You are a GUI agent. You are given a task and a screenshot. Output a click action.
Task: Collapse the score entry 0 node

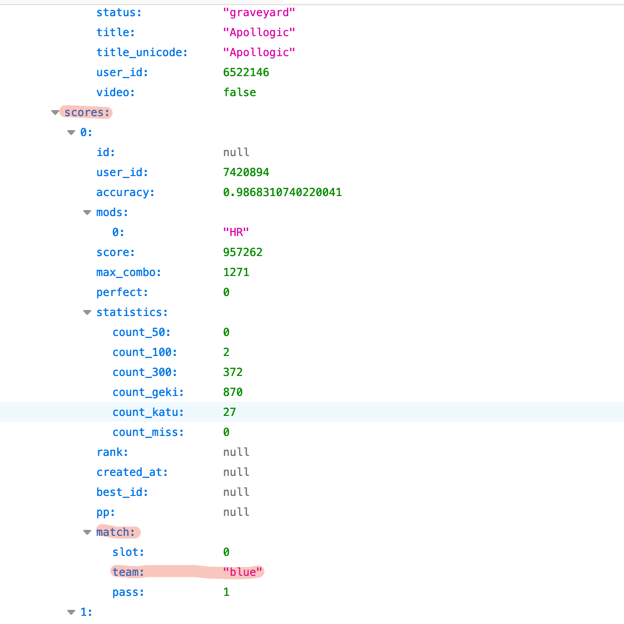click(71, 133)
